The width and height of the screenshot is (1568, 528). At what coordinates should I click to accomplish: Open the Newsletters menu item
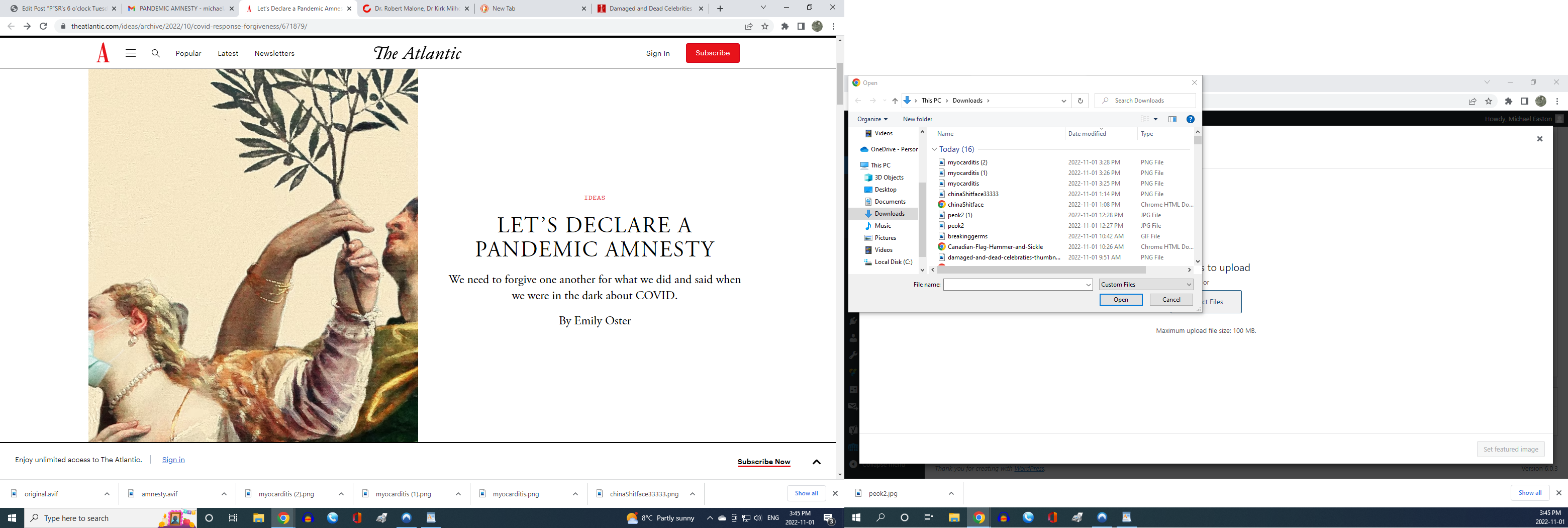coord(274,54)
